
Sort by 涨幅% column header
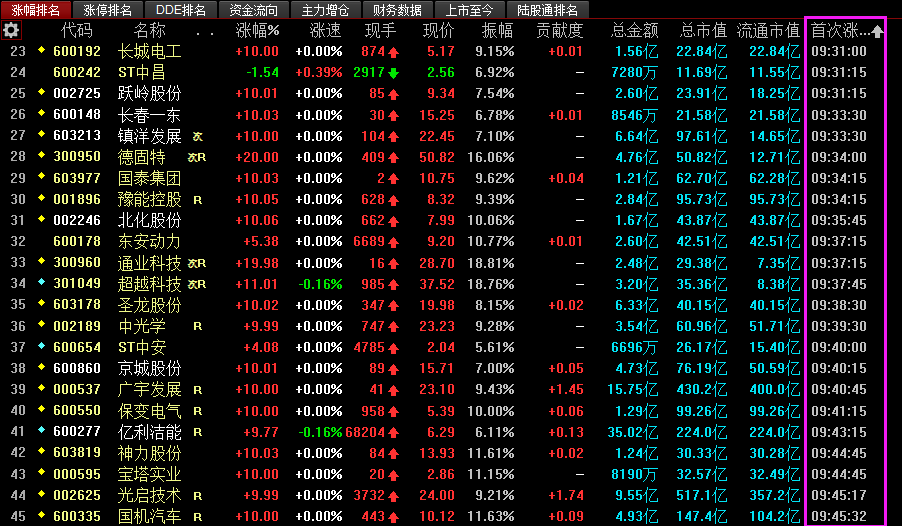tap(257, 31)
